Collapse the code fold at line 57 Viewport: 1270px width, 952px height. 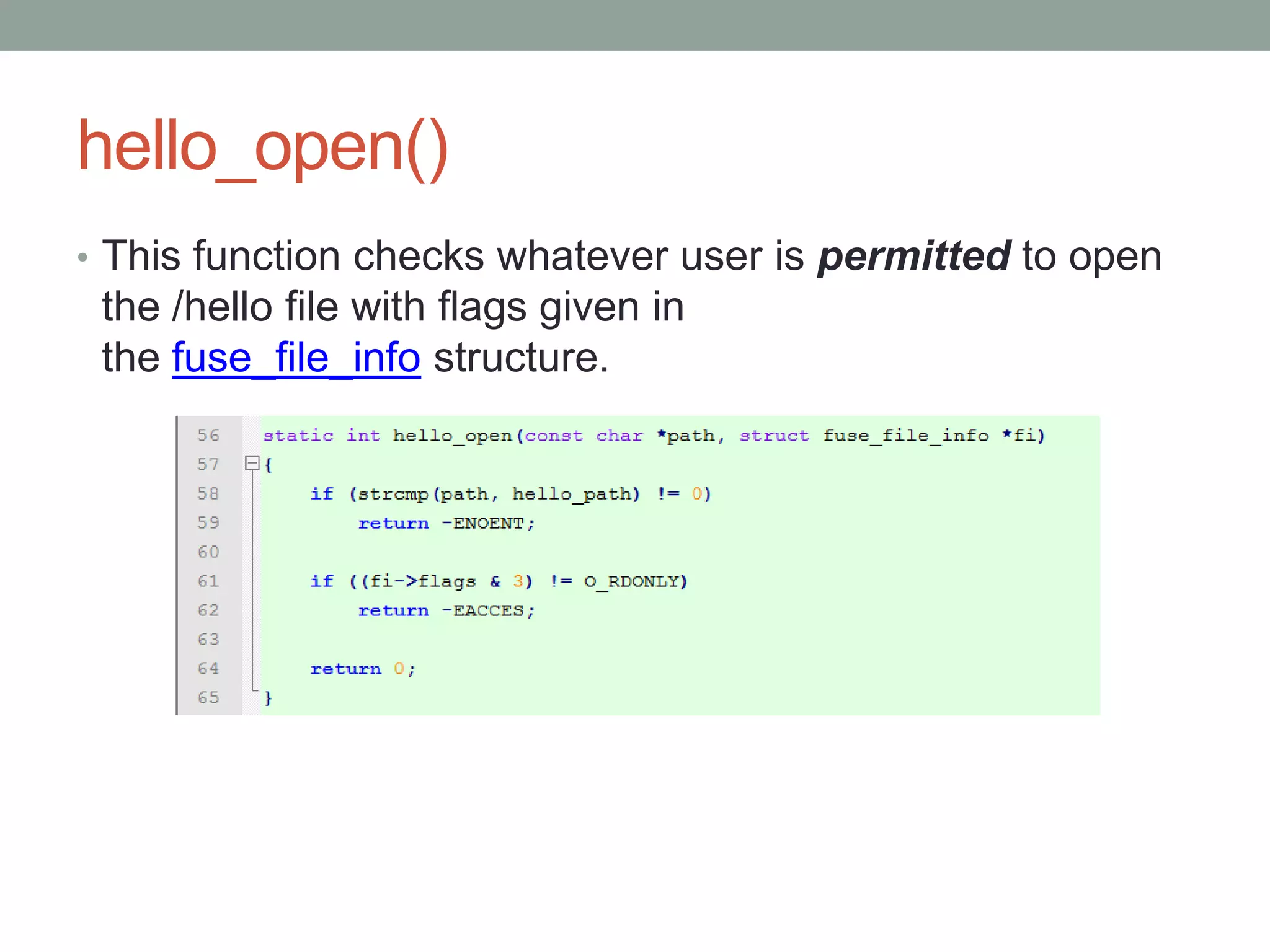click(252, 463)
